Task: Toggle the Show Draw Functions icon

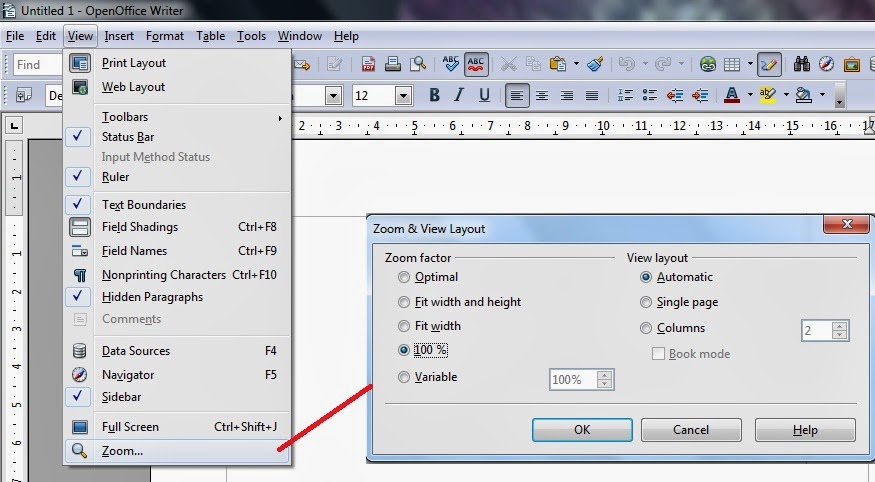Action: coord(769,64)
